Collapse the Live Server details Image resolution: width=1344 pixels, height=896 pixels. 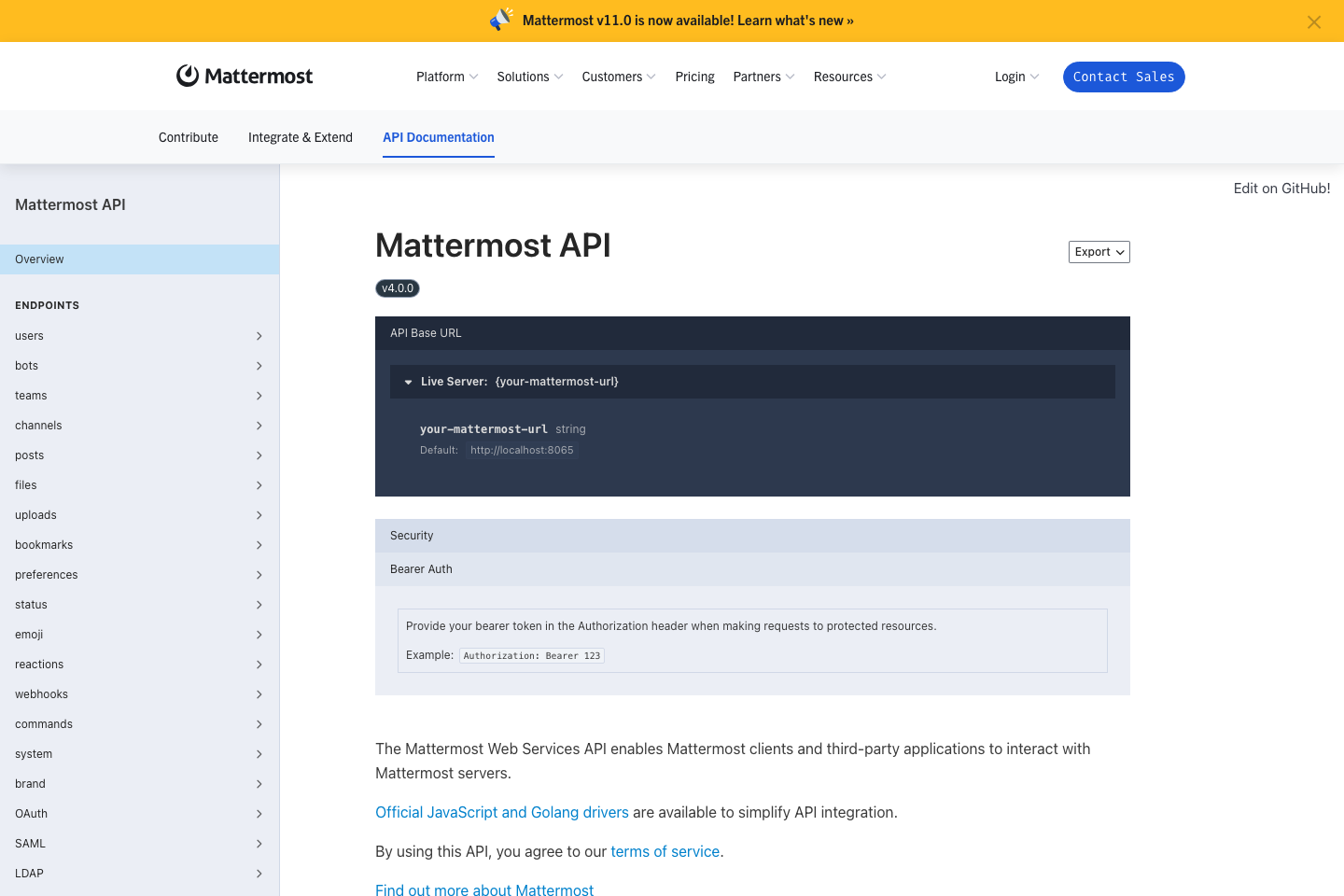click(408, 381)
